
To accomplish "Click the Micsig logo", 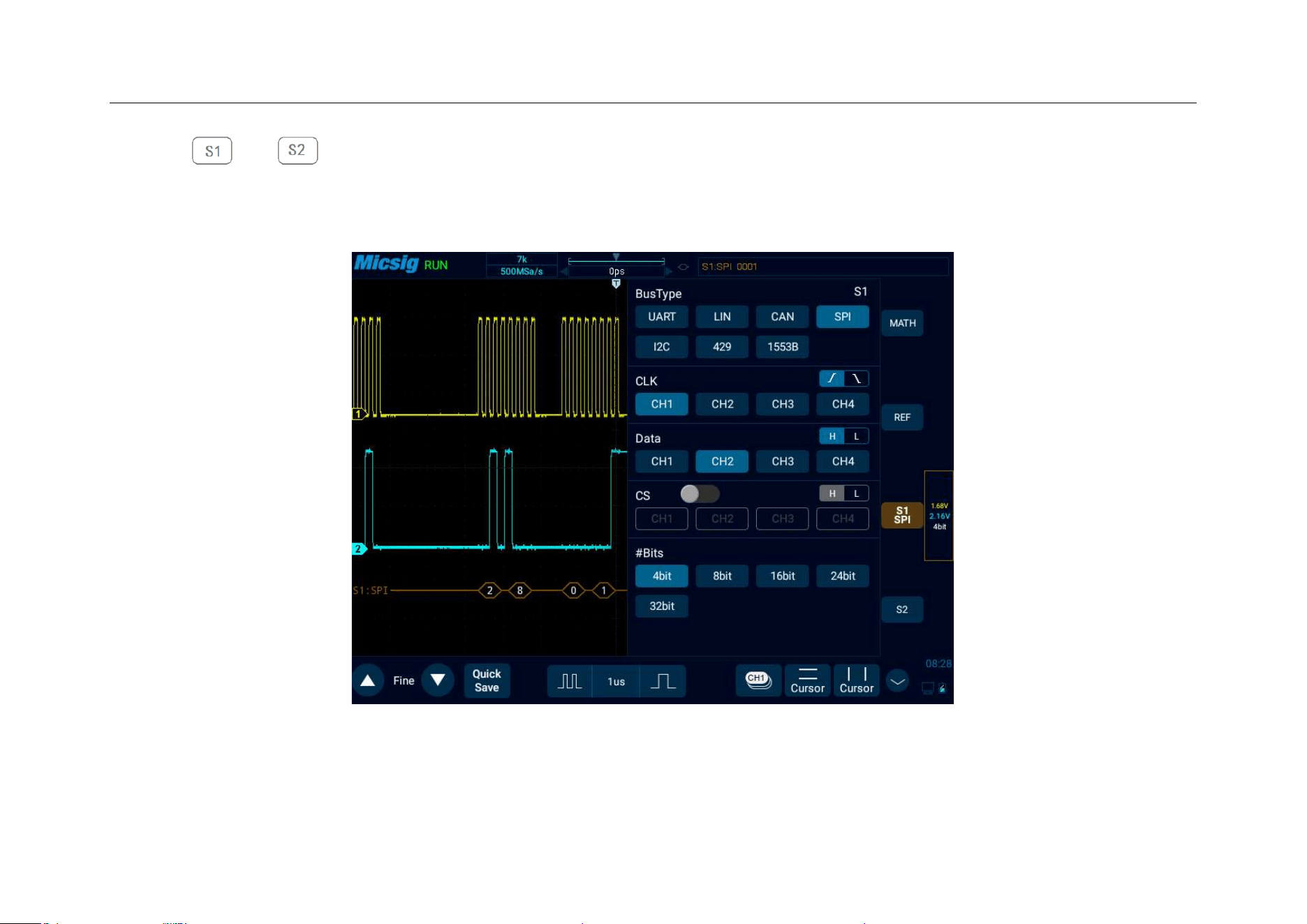I will click(386, 263).
